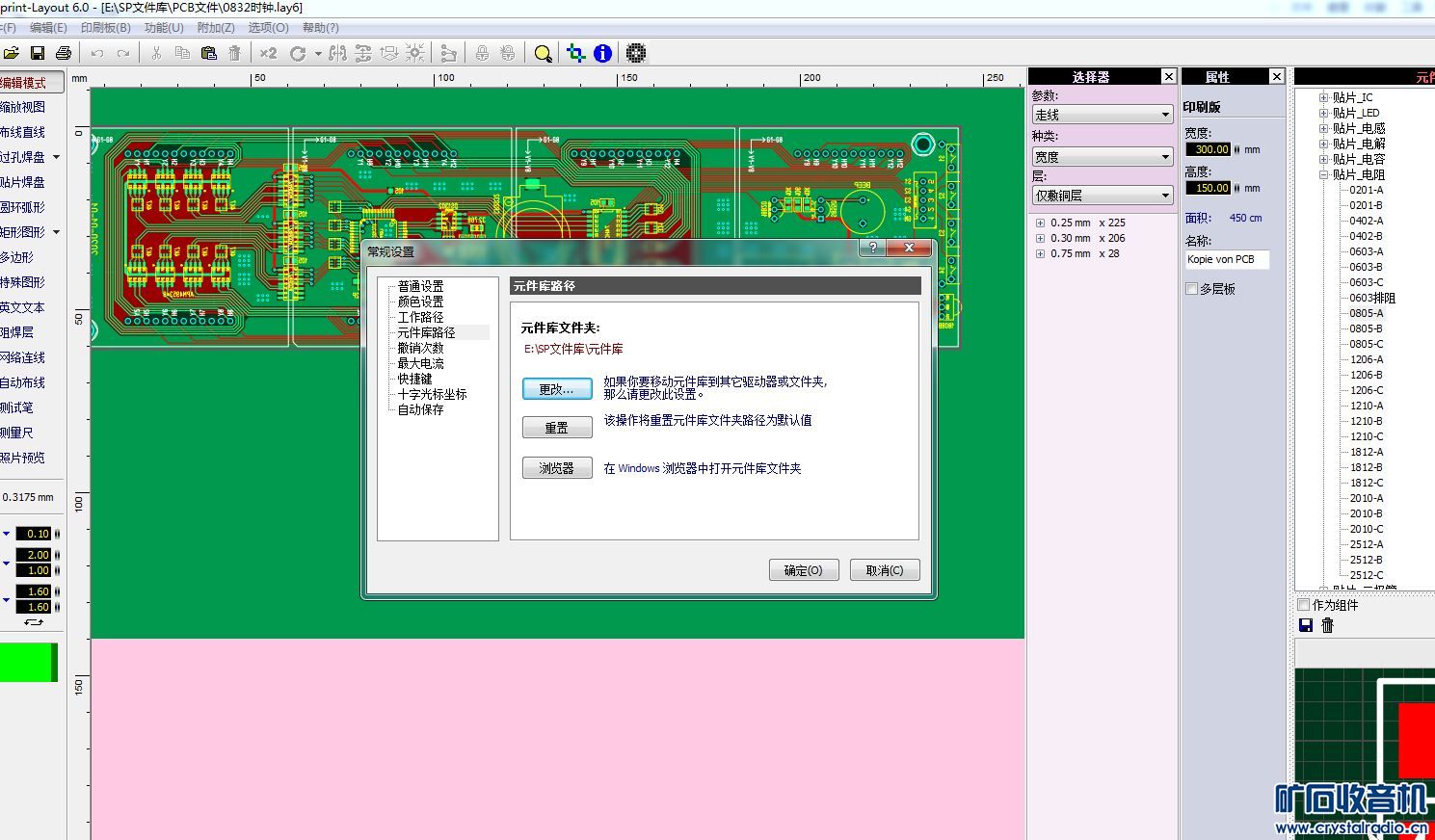This screenshot has width=1435, height=840.
Task: Click the x2 duplicate toolbar icon
Action: [268, 53]
